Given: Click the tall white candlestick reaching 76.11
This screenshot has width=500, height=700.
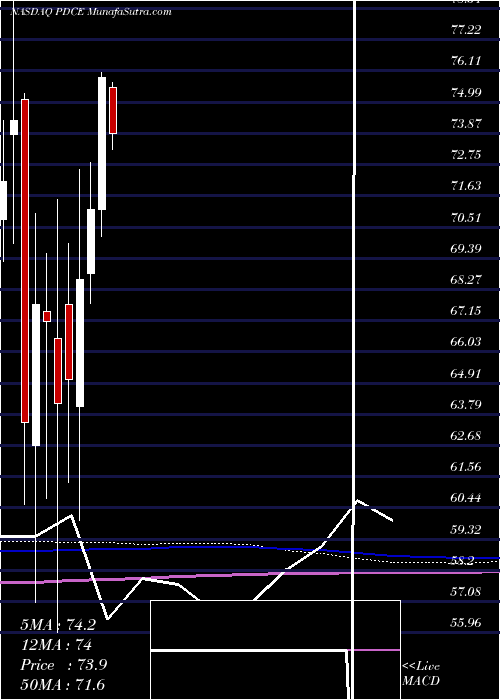Looking at the screenshot, I should coord(102,143).
